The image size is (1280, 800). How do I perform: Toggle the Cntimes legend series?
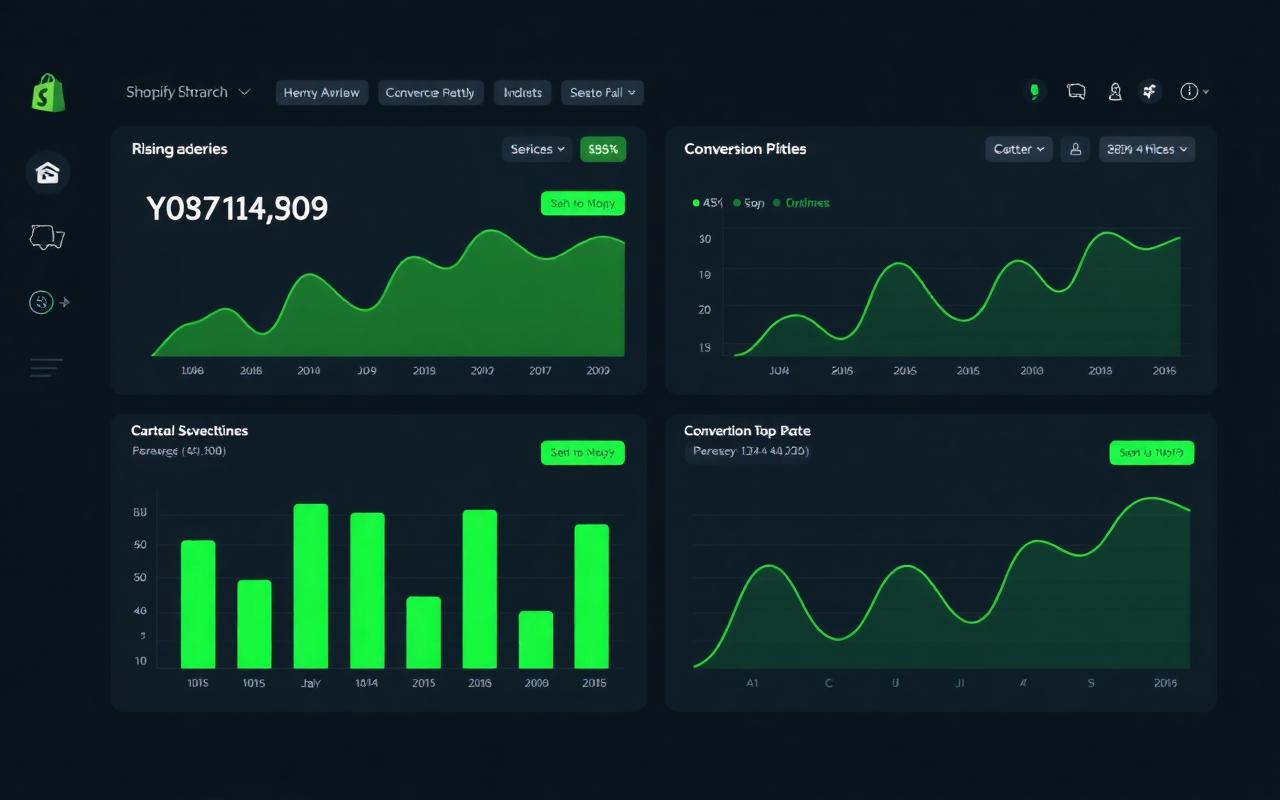[x=802, y=203]
